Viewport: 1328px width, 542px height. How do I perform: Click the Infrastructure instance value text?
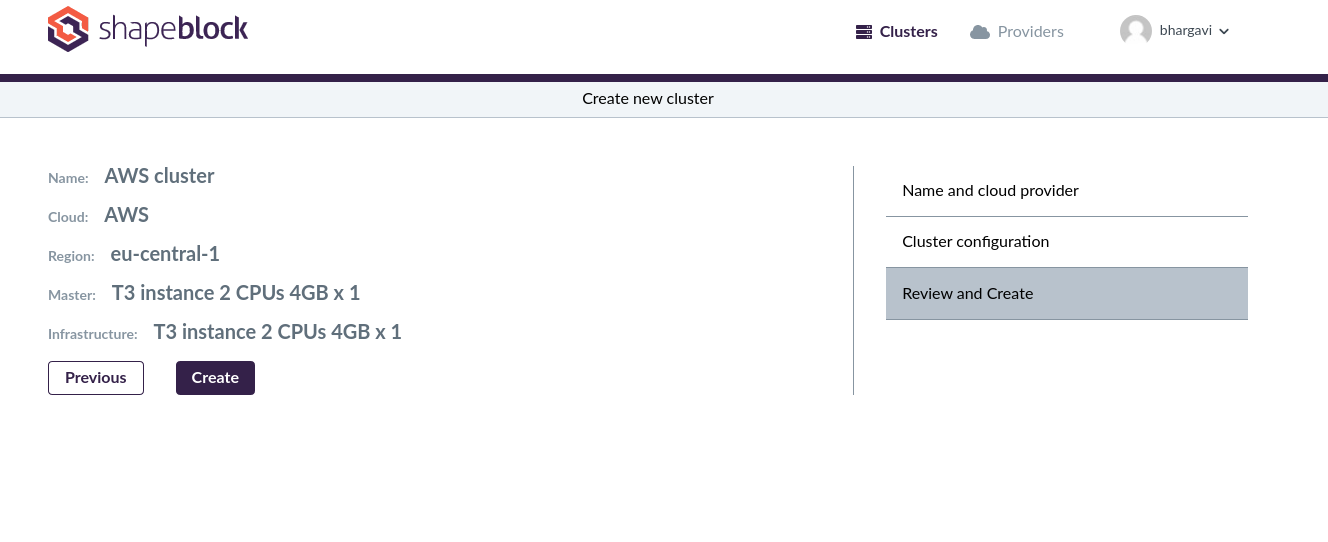[278, 332]
